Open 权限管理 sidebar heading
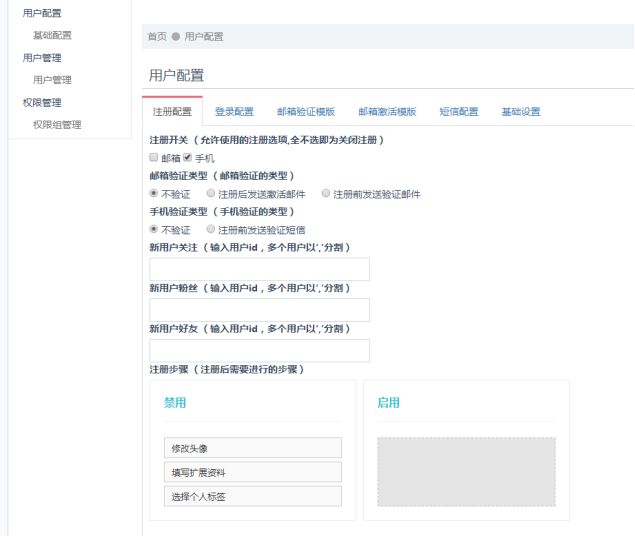The height and width of the screenshot is (537, 635). 42,102
